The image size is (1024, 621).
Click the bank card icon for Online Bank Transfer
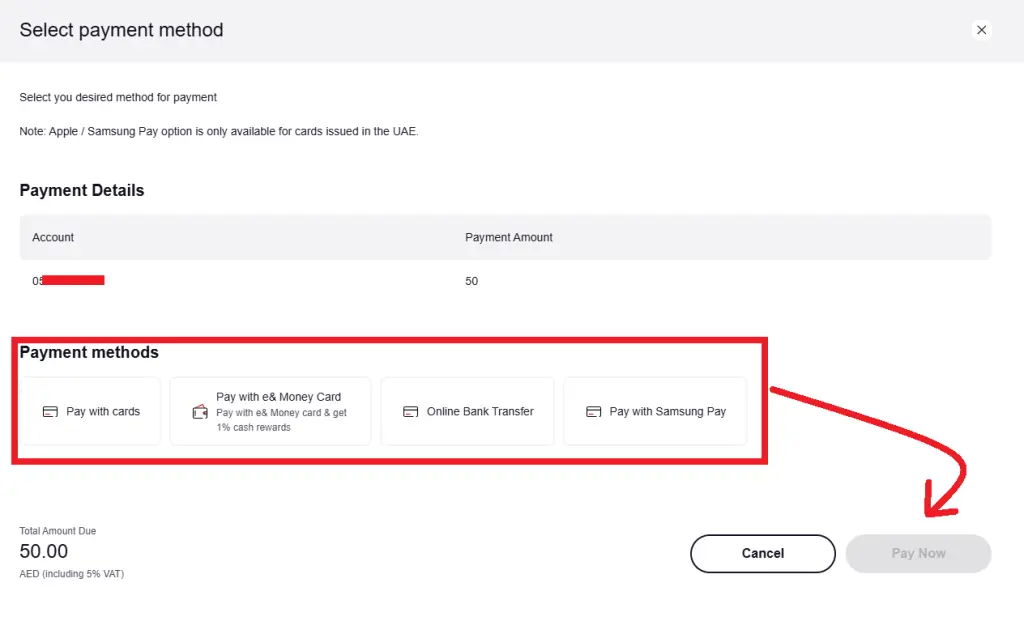pyautogui.click(x=410, y=411)
